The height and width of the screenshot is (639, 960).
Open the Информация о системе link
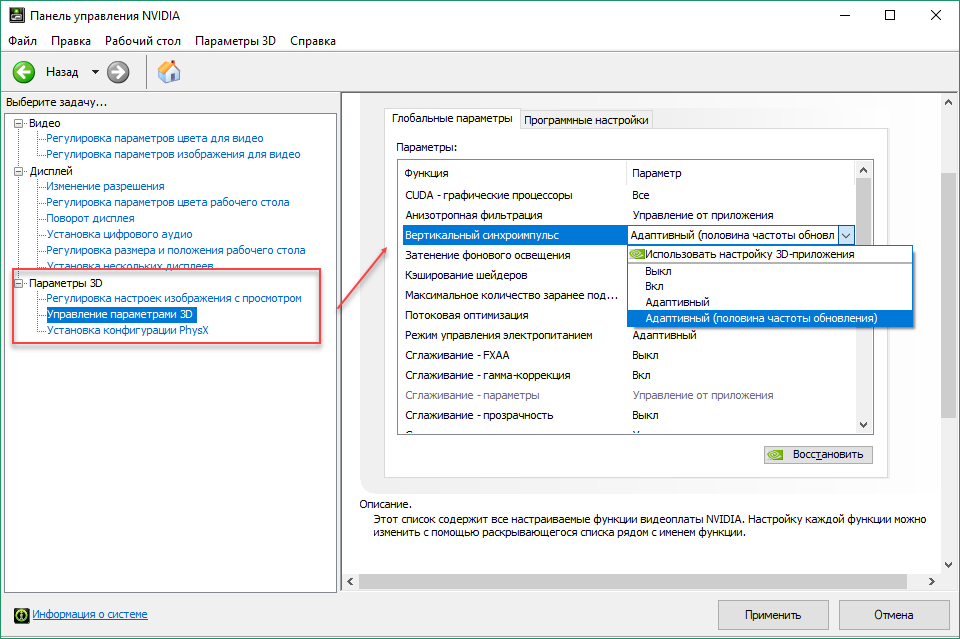coord(90,614)
